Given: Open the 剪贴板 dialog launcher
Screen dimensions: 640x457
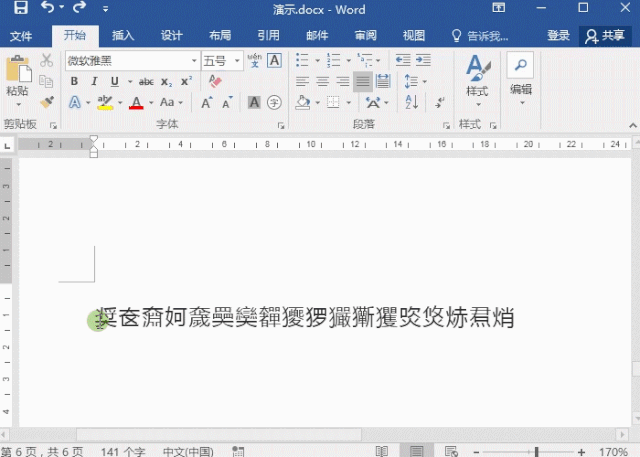Looking at the screenshot, I should point(53,125).
